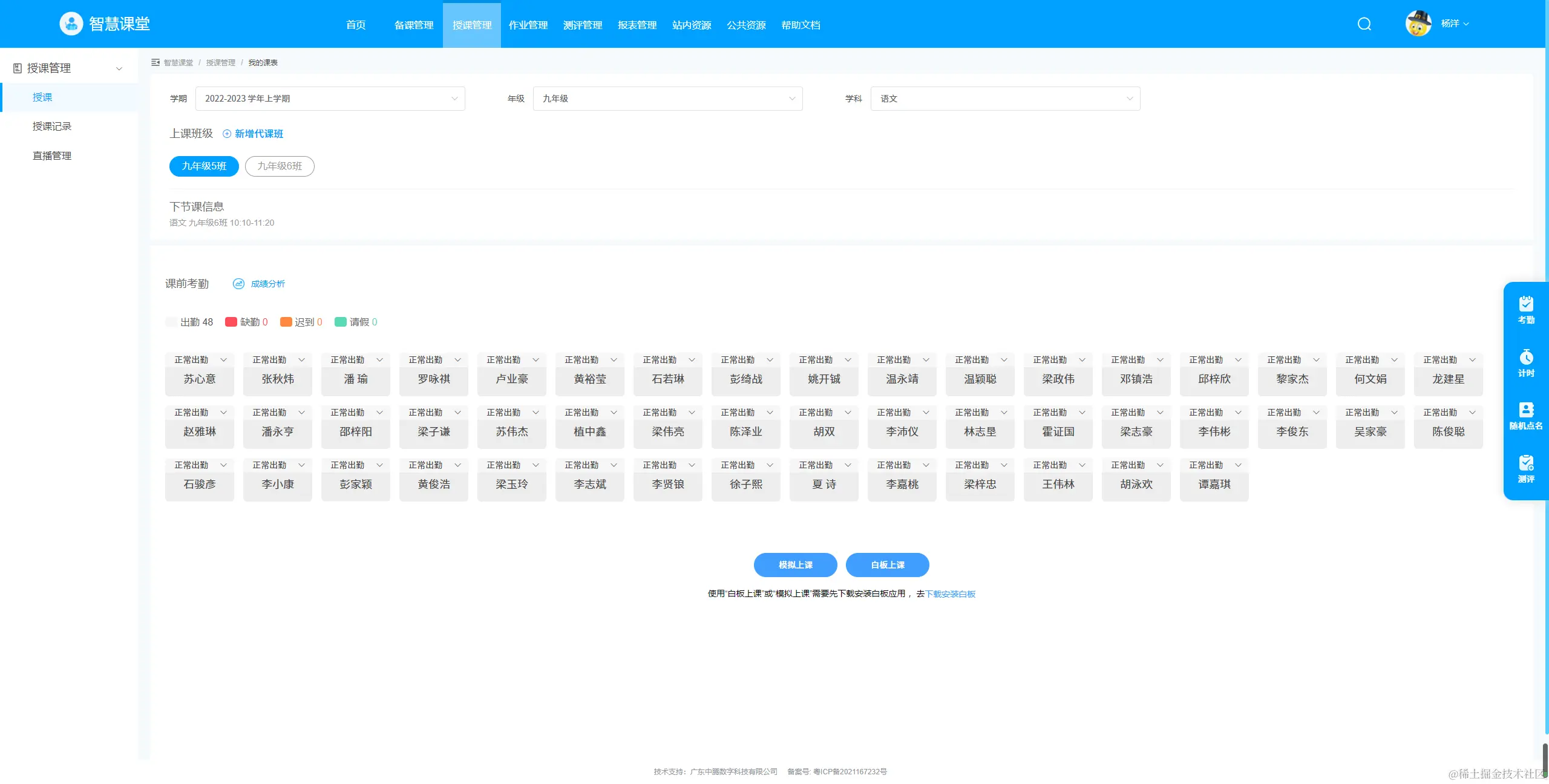Click the 智慧课堂 logo icon
This screenshot has width=1549, height=784.
click(71, 24)
